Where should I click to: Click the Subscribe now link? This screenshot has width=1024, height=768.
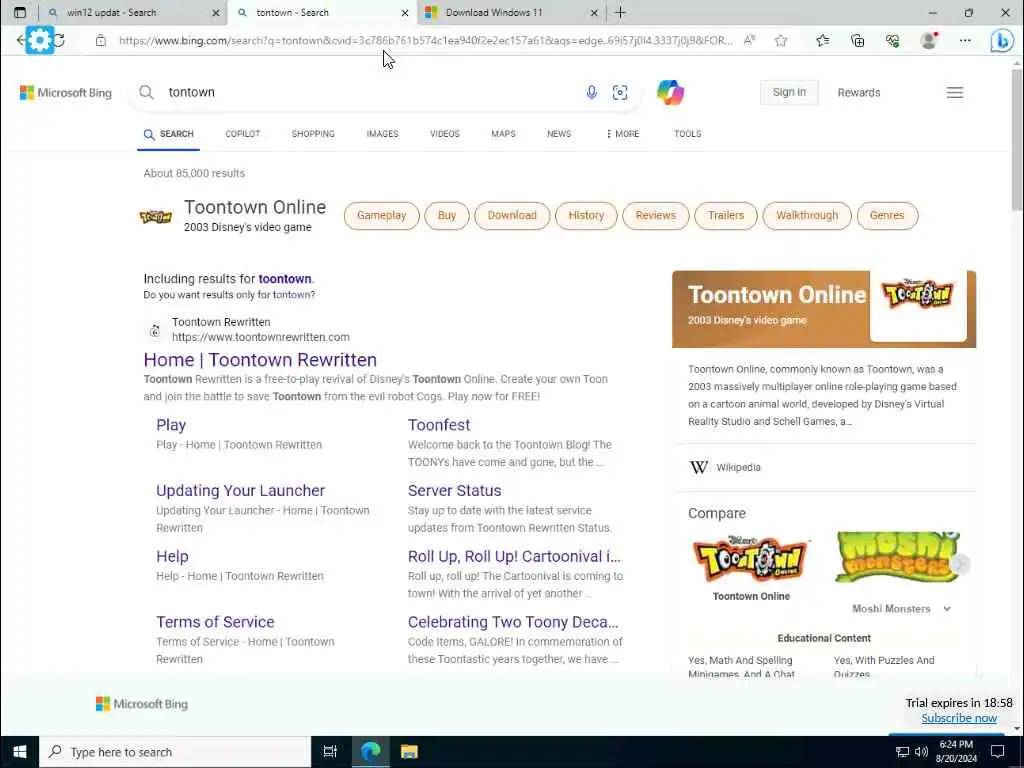click(x=959, y=718)
